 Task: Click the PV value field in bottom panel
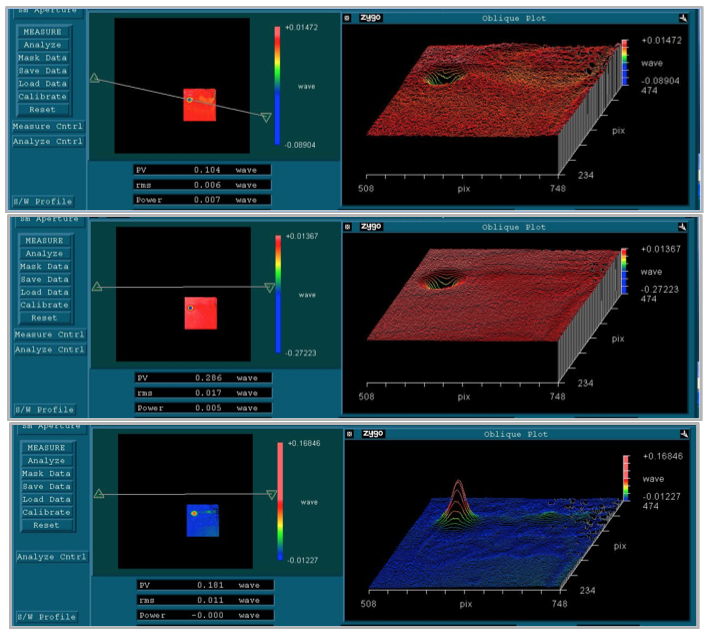203,585
